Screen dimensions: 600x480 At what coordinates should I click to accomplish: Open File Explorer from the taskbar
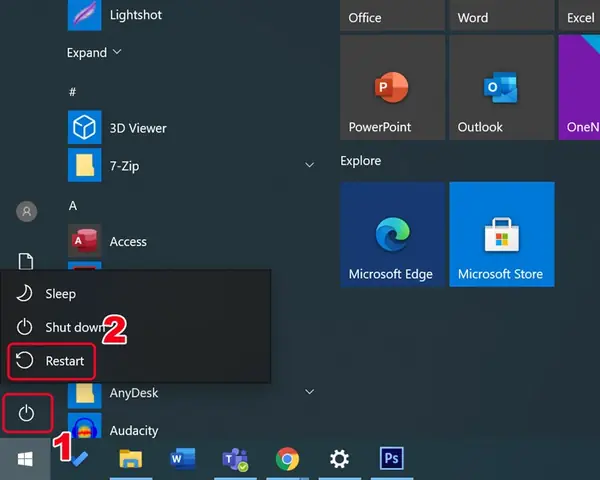click(x=130, y=459)
